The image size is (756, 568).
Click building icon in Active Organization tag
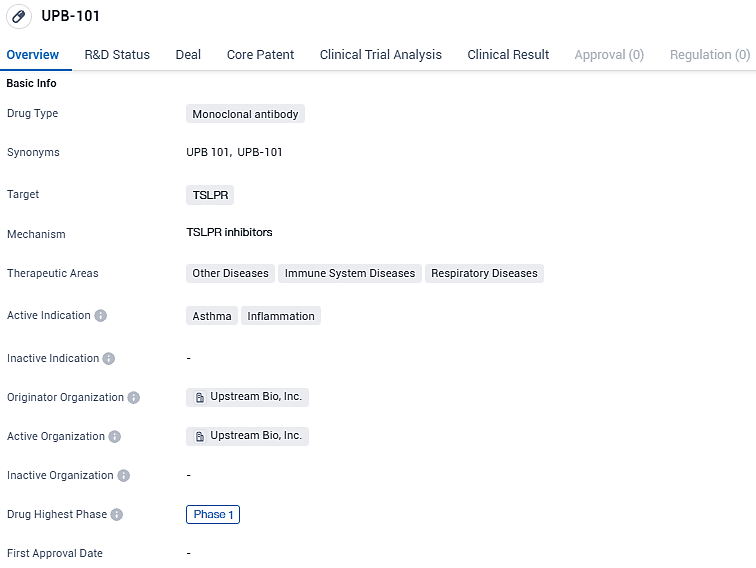click(200, 436)
